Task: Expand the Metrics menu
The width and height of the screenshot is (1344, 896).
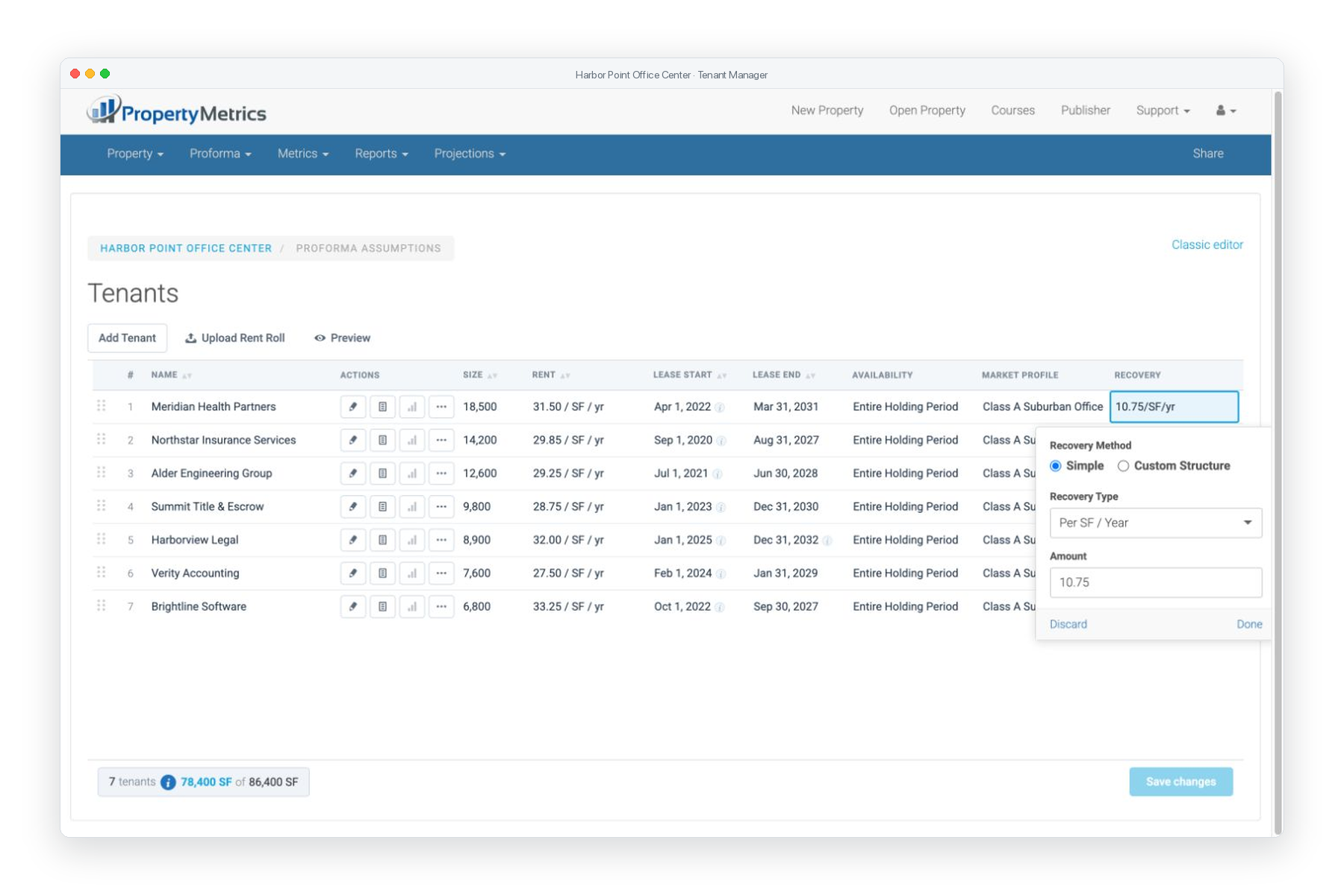Action: pyautogui.click(x=303, y=154)
